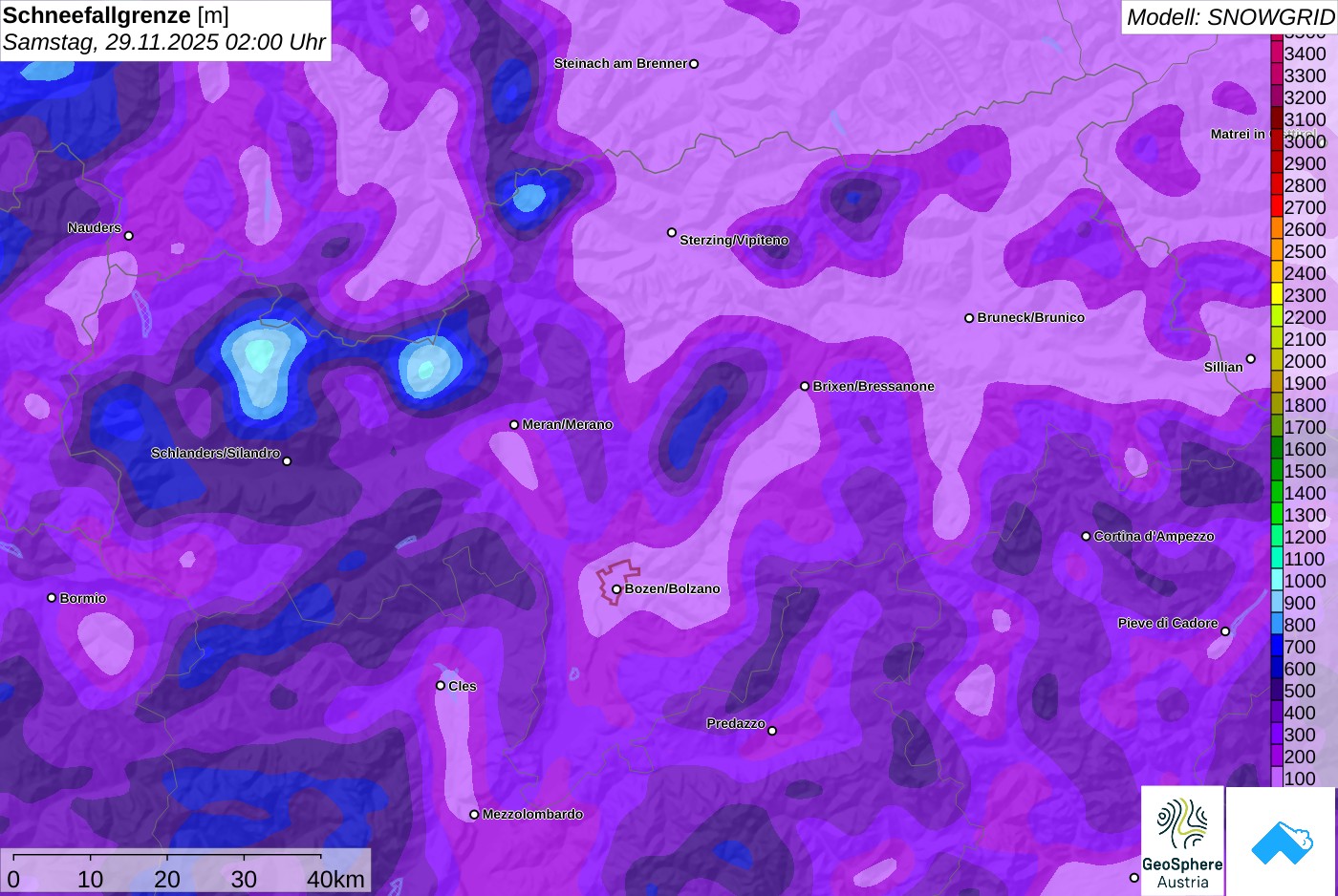The image size is (1338, 896).
Task: Click the Matrei in label
Action: [x=1238, y=134]
